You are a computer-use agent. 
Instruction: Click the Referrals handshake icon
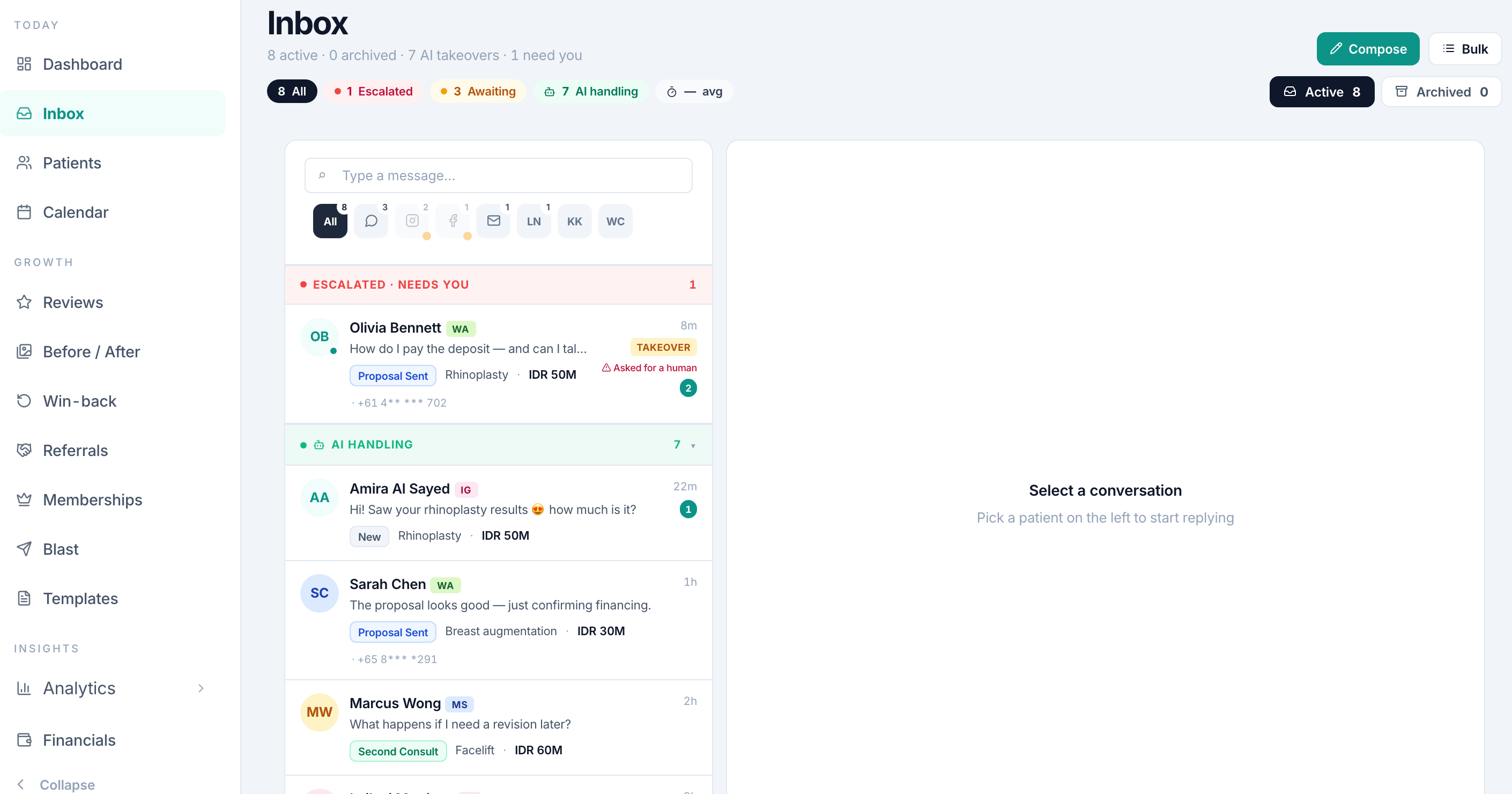24,451
